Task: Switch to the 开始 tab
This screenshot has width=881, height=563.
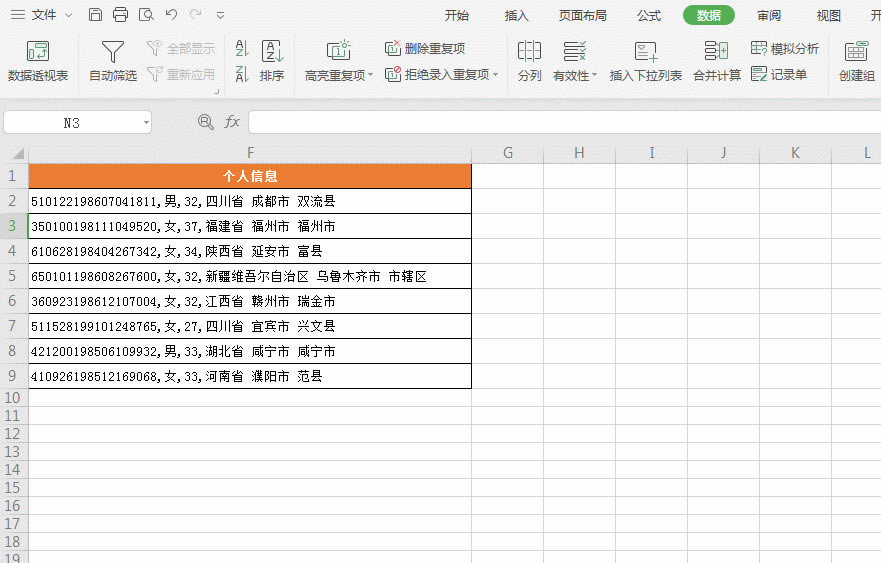Action: point(456,16)
